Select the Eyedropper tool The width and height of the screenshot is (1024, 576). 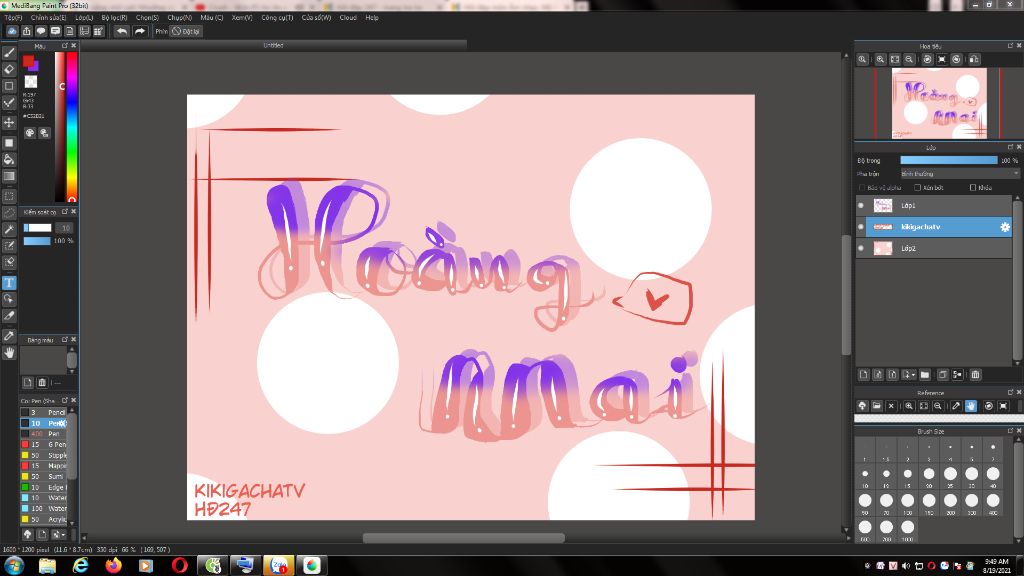9,336
